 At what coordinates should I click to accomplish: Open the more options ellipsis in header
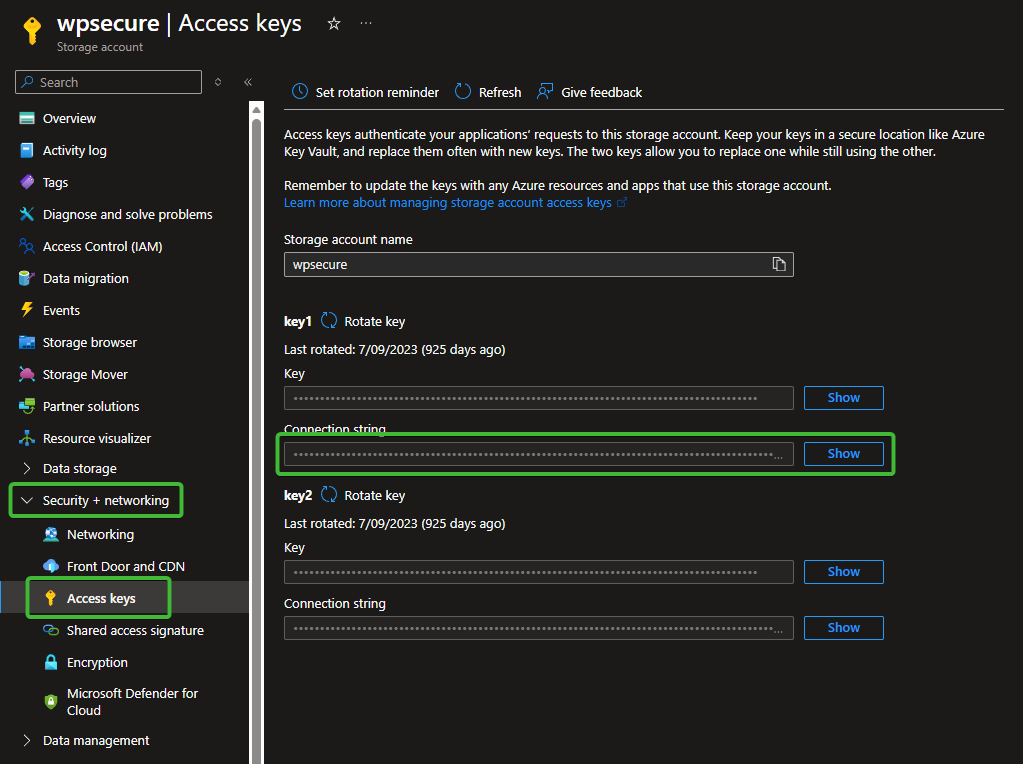tap(366, 24)
